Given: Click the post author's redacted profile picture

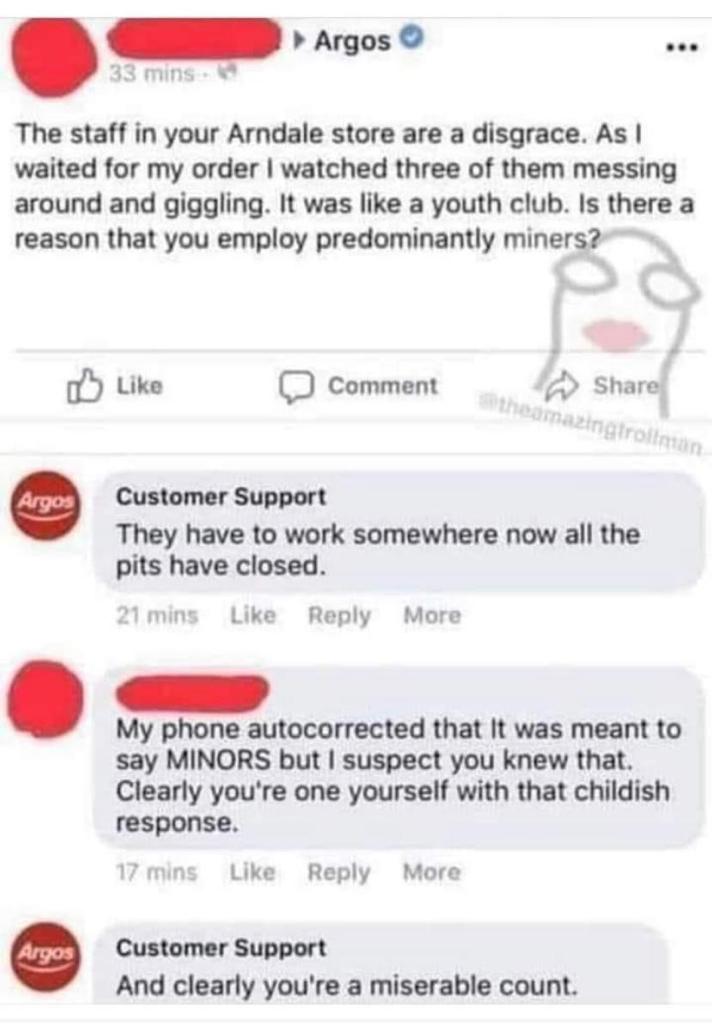Looking at the screenshot, I should pos(53,56).
